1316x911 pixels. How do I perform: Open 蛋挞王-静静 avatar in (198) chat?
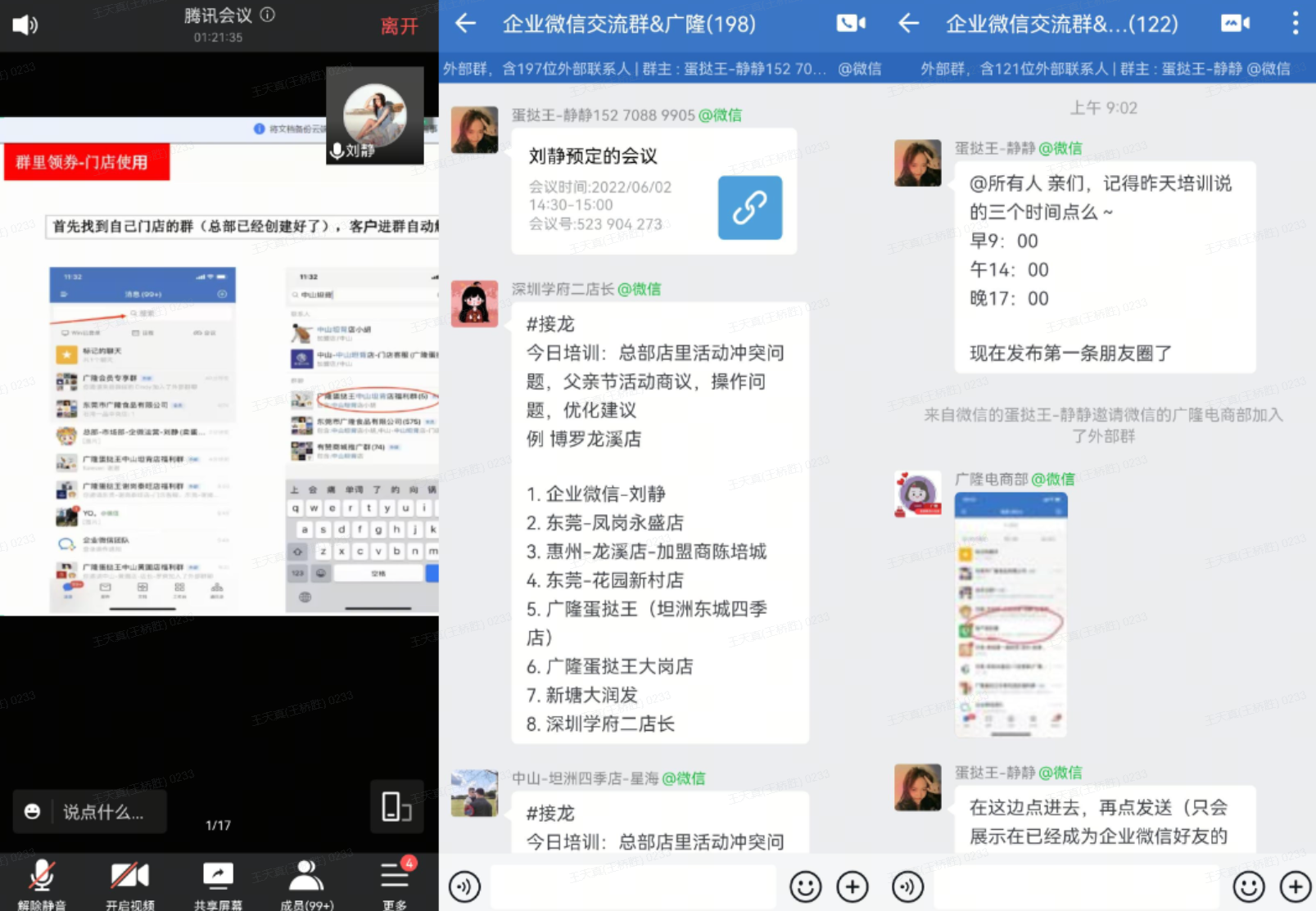click(x=474, y=129)
